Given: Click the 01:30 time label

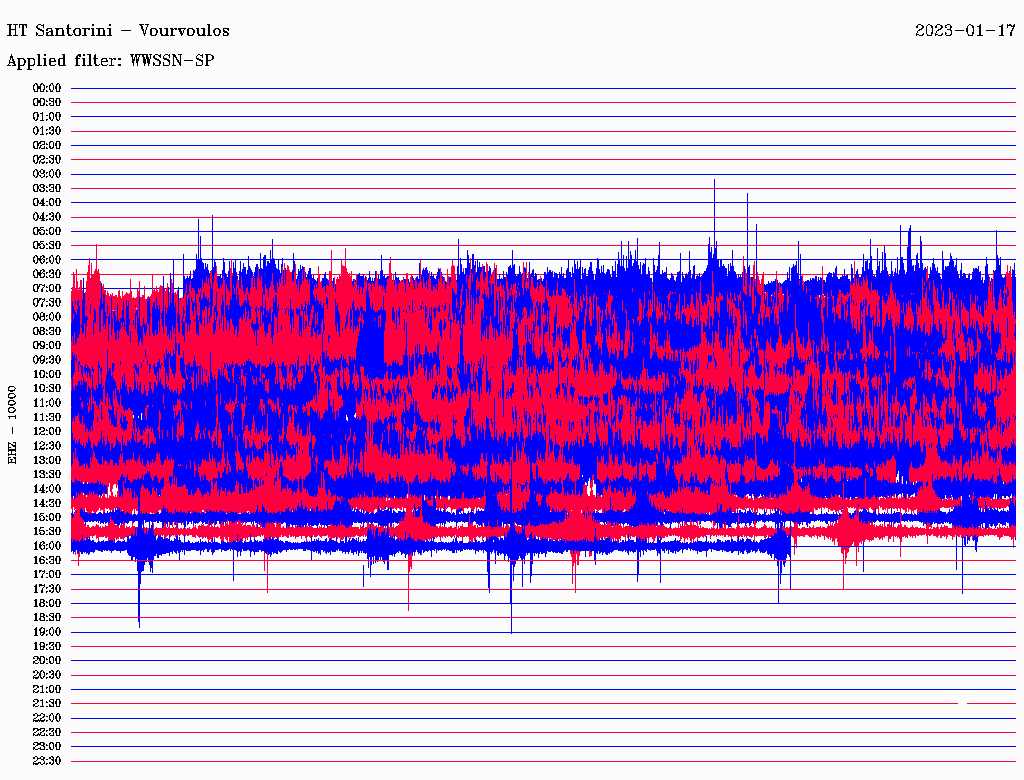Looking at the screenshot, I should (47, 131).
